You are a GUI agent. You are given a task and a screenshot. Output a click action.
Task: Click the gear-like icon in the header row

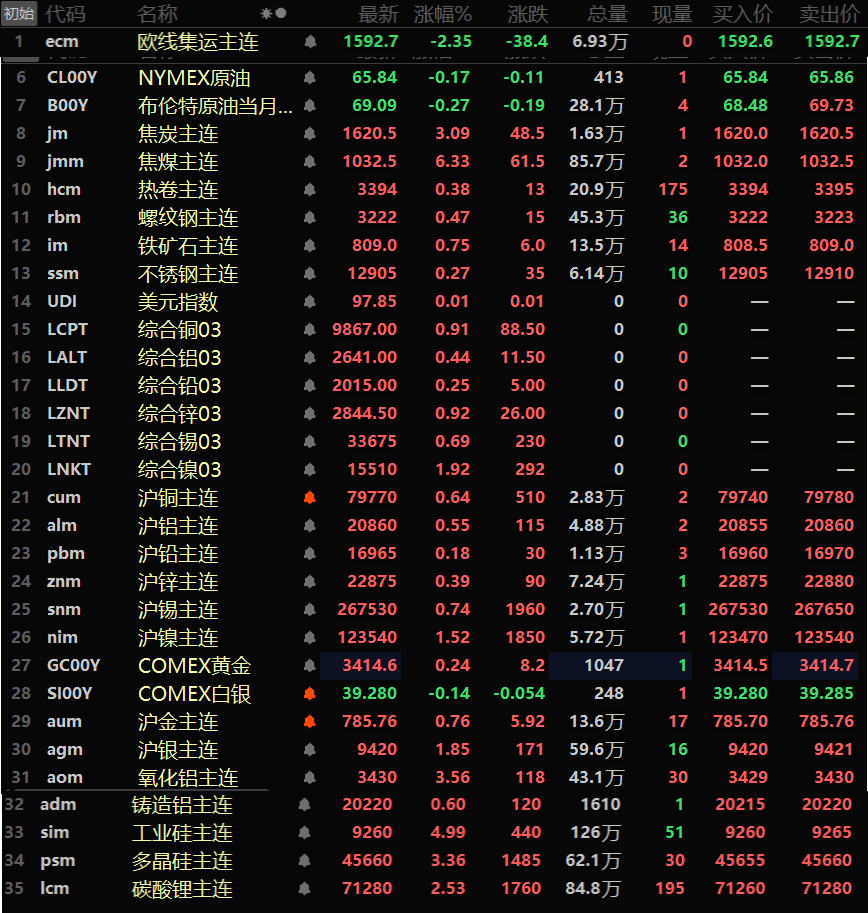click(x=266, y=14)
